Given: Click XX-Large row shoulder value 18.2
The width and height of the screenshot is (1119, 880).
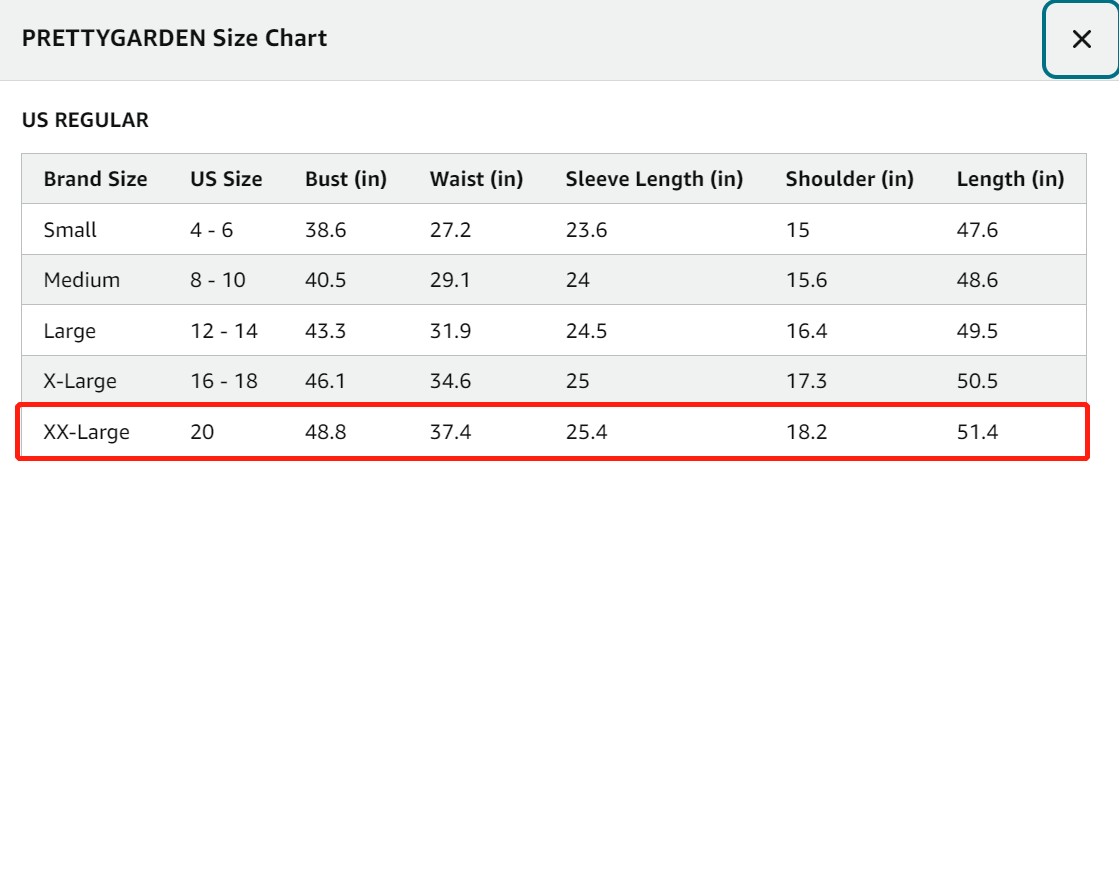Looking at the screenshot, I should [x=807, y=433].
